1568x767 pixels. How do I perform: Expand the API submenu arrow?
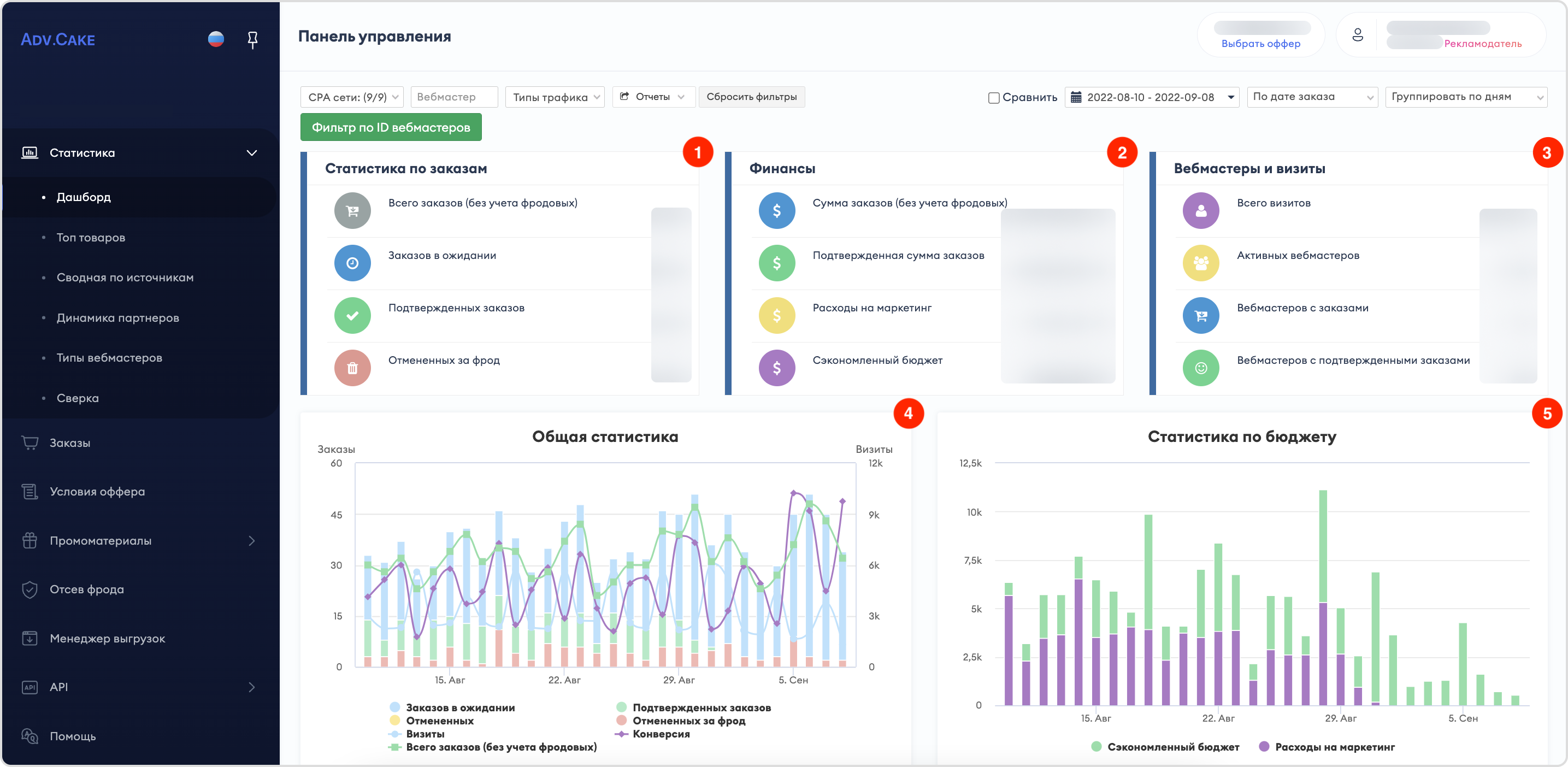[251, 687]
